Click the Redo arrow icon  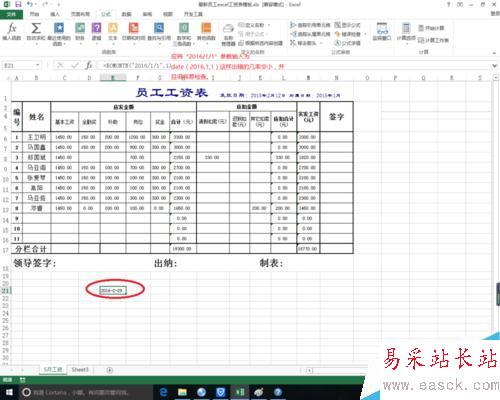[x=45, y=4]
